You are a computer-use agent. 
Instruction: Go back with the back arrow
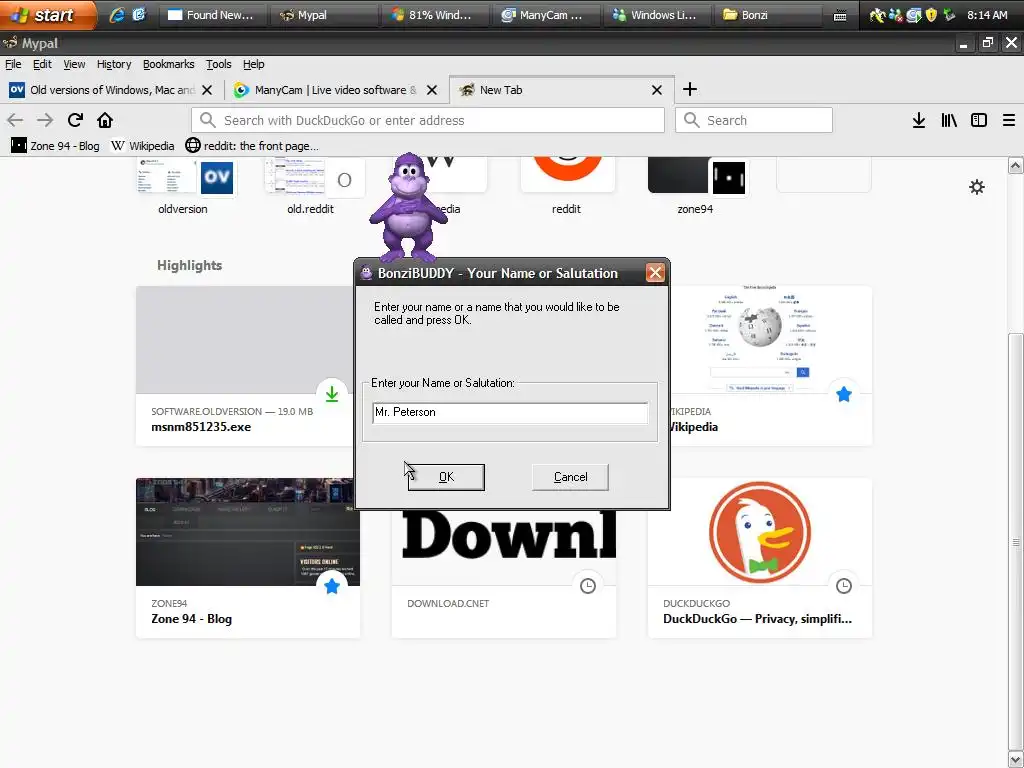tap(15, 120)
